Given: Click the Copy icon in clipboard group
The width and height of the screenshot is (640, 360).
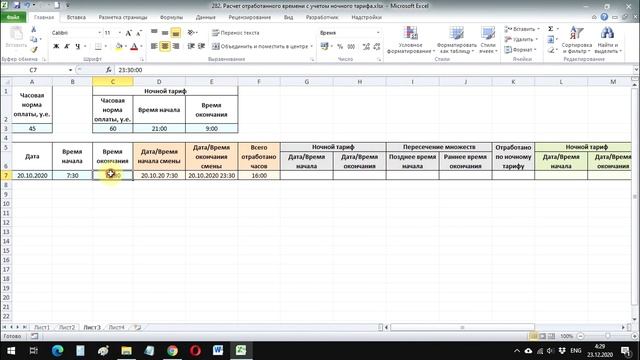Looking at the screenshot, I should click(34, 40).
